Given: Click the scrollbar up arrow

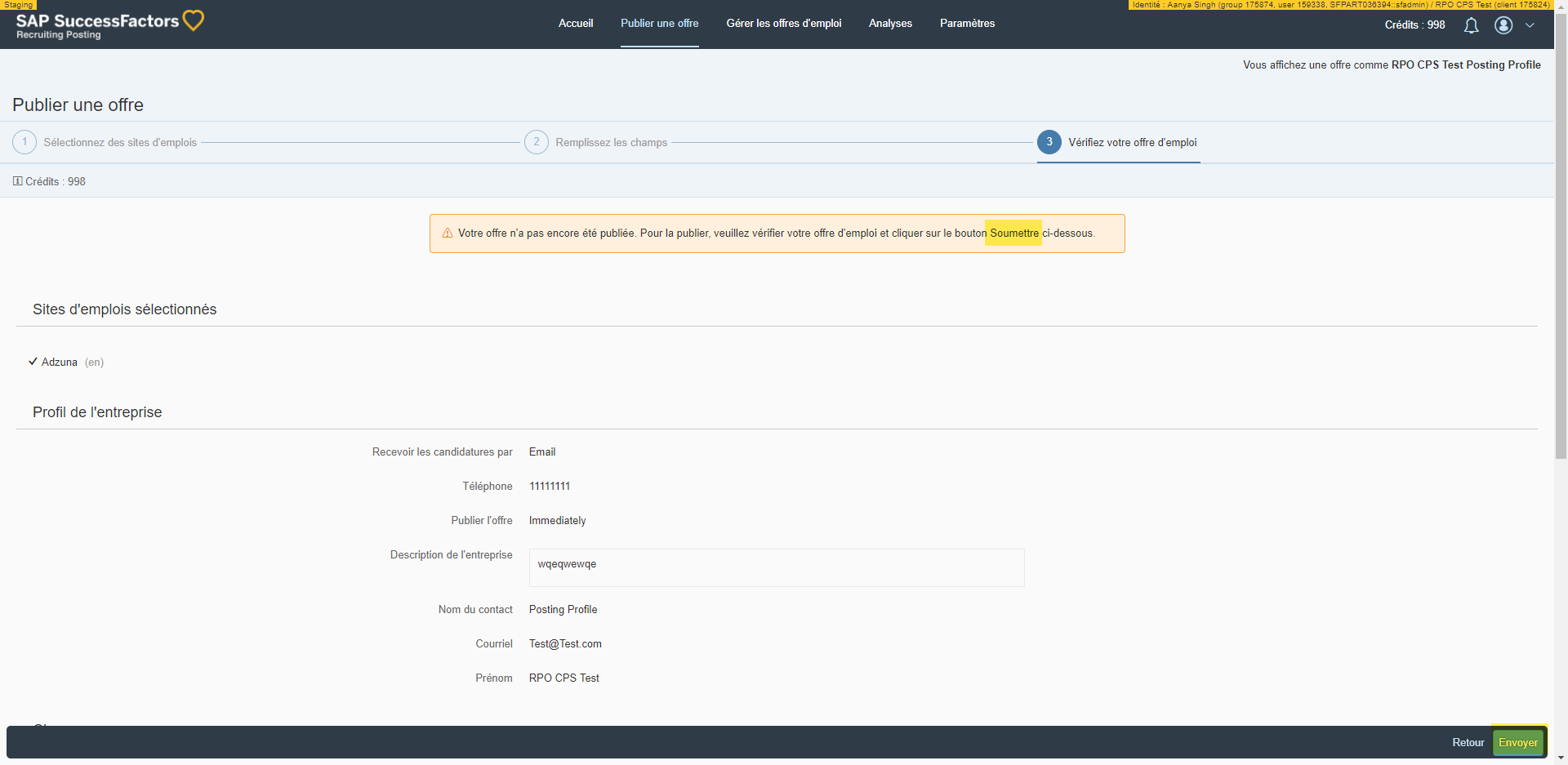Looking at the screenshot, I should pyautogui.click(x=1561, y=7).
